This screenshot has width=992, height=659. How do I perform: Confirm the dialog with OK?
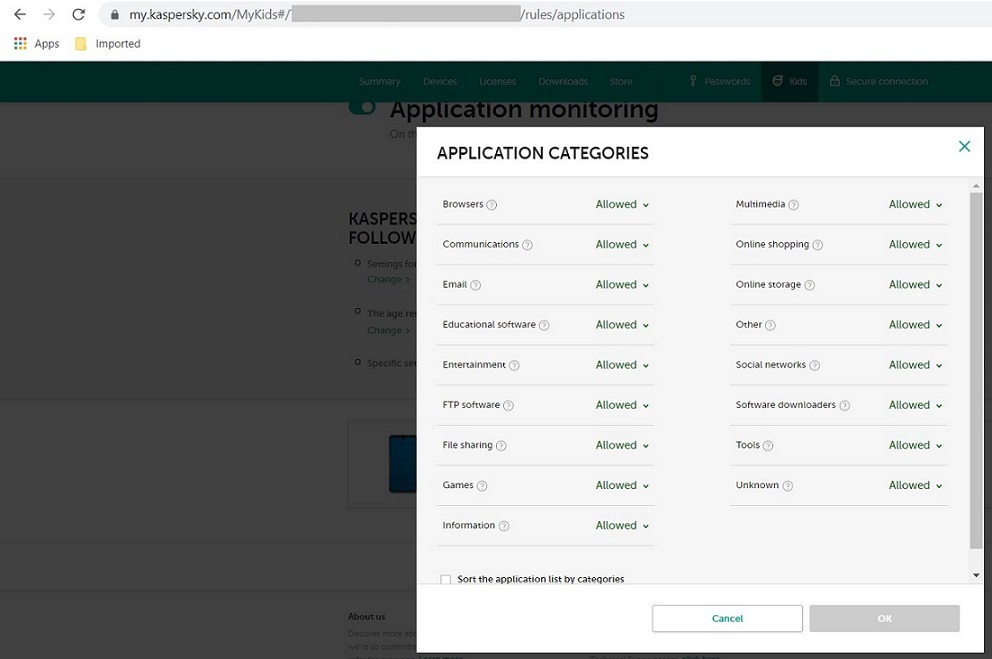click(x=884, y=619)
